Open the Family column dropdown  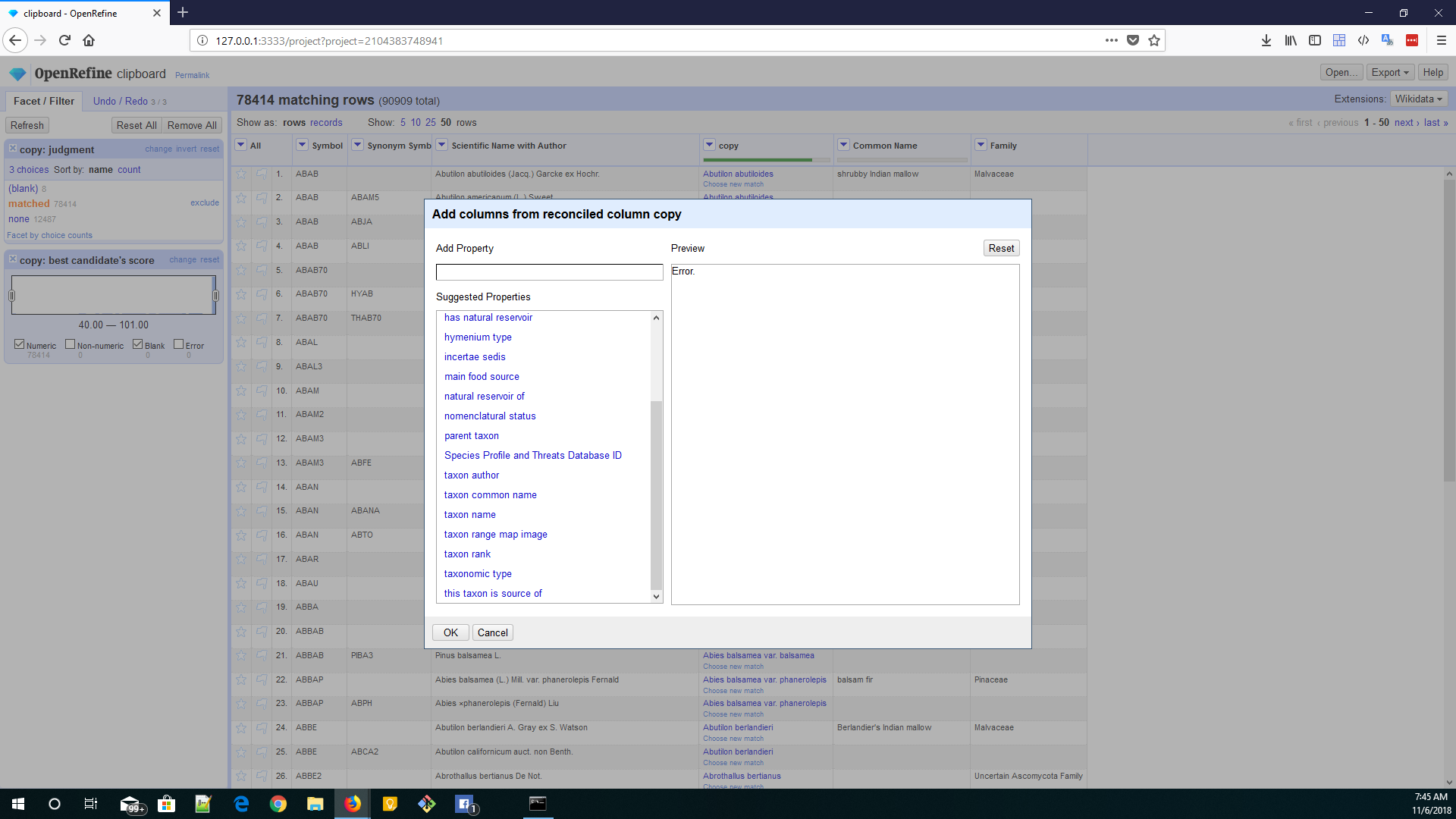point(981,145)
